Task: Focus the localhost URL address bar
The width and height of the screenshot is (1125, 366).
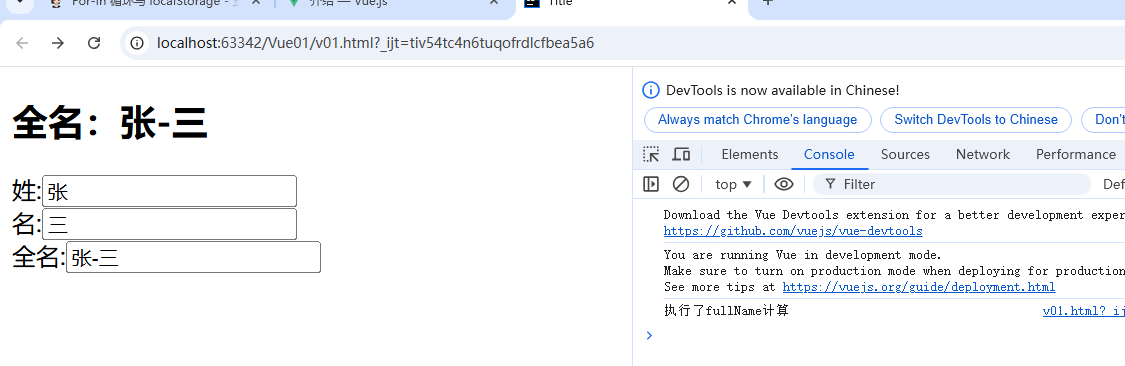Action: [x=375, y=43]
